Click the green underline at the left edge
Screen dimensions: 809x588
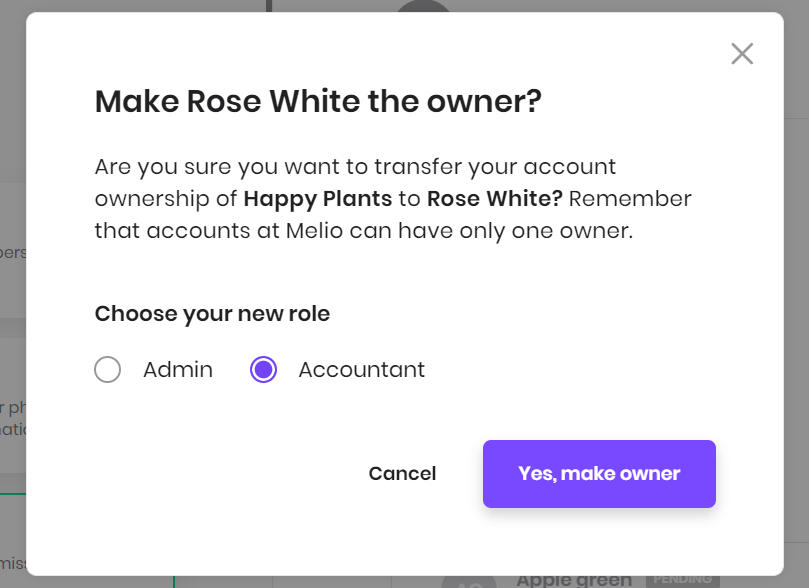[x=13, y=494]
